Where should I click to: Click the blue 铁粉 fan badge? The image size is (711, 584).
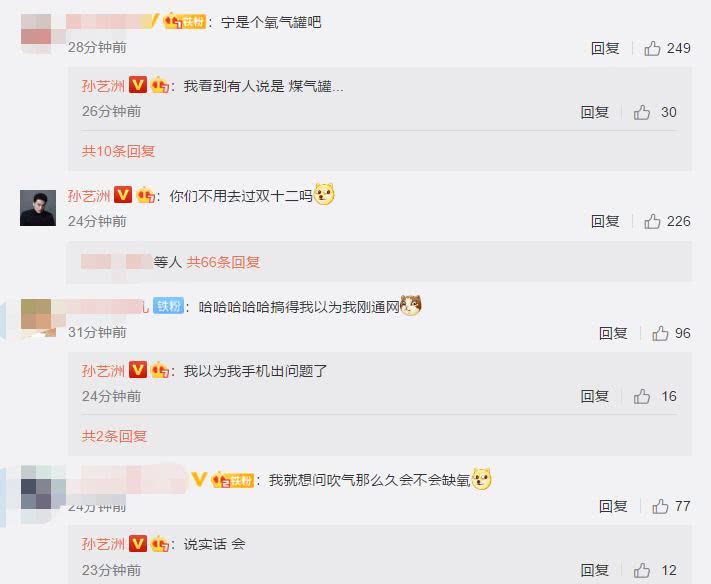click(168, 306)
